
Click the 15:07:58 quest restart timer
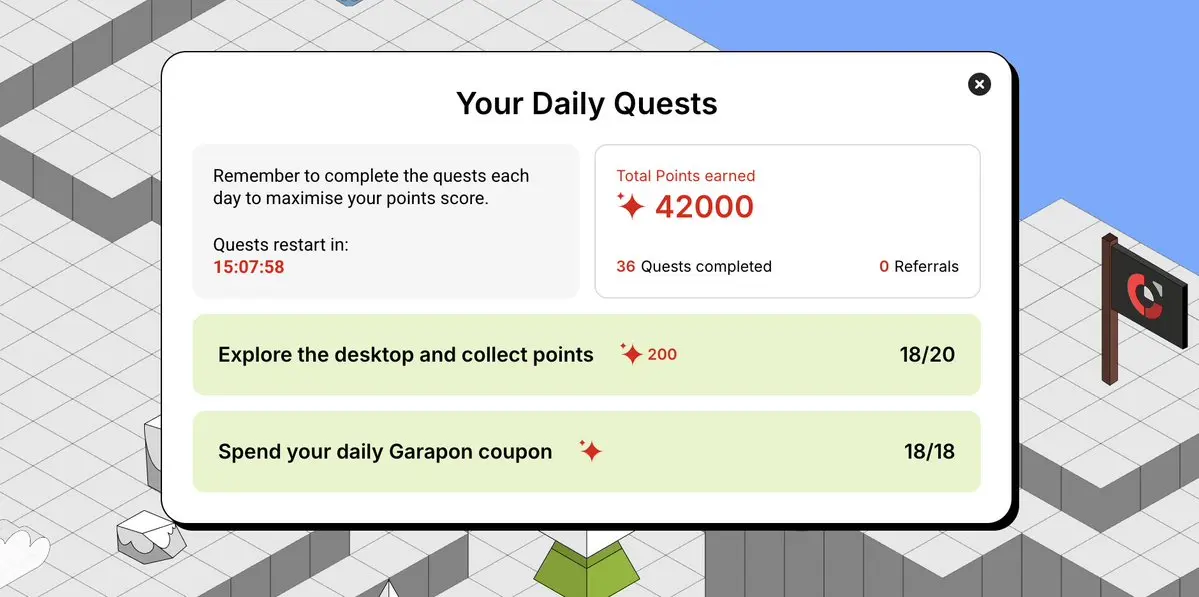pyautogui.click(x=249, y=268)
